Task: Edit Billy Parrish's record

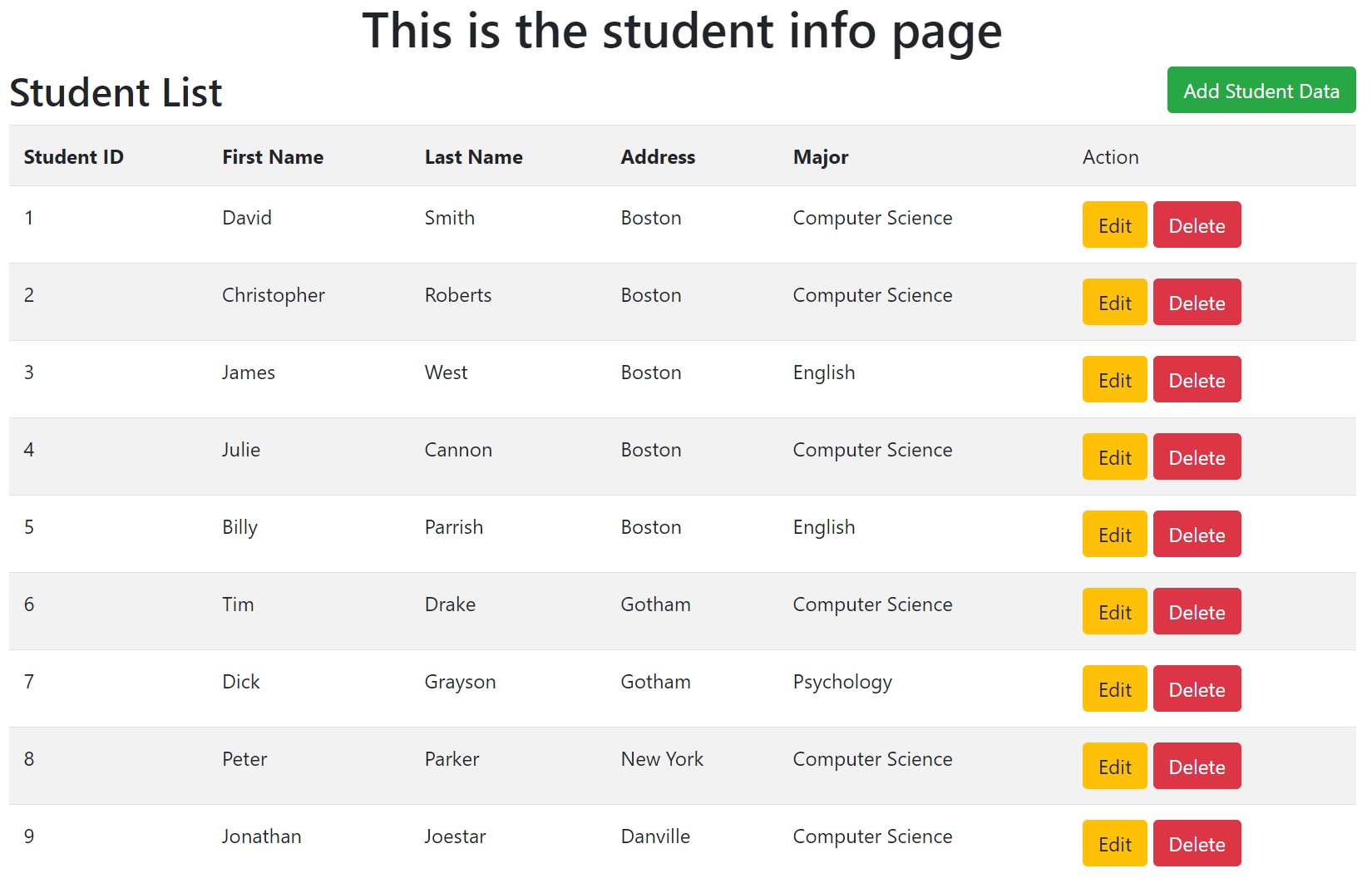Action: (1114, 534)
